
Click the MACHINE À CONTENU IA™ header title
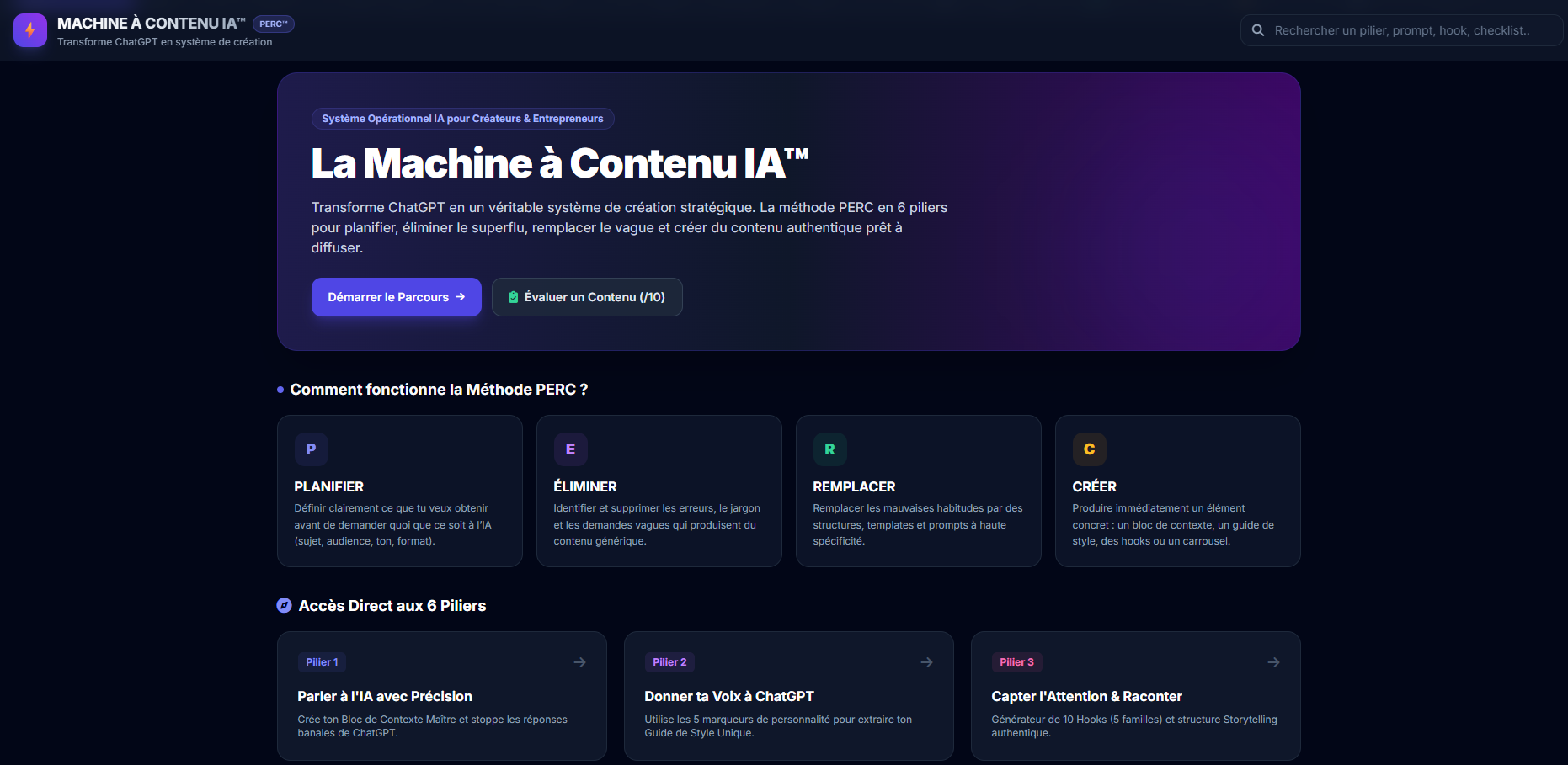(x=152, y=24)
